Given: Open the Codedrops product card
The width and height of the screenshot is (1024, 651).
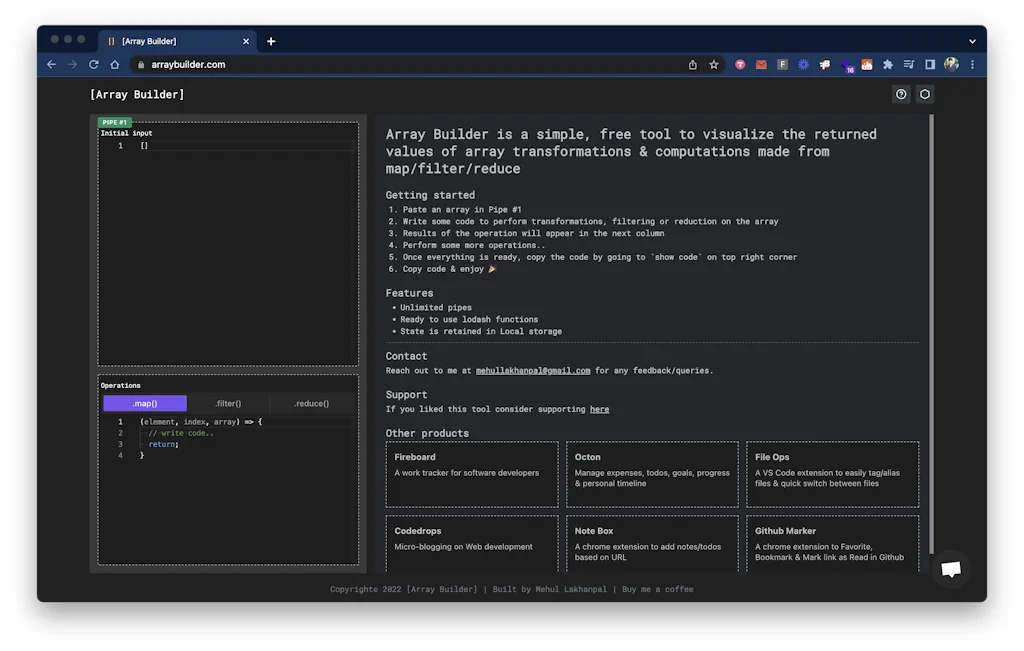Looking at the screenshot, I should coord(472,544).
